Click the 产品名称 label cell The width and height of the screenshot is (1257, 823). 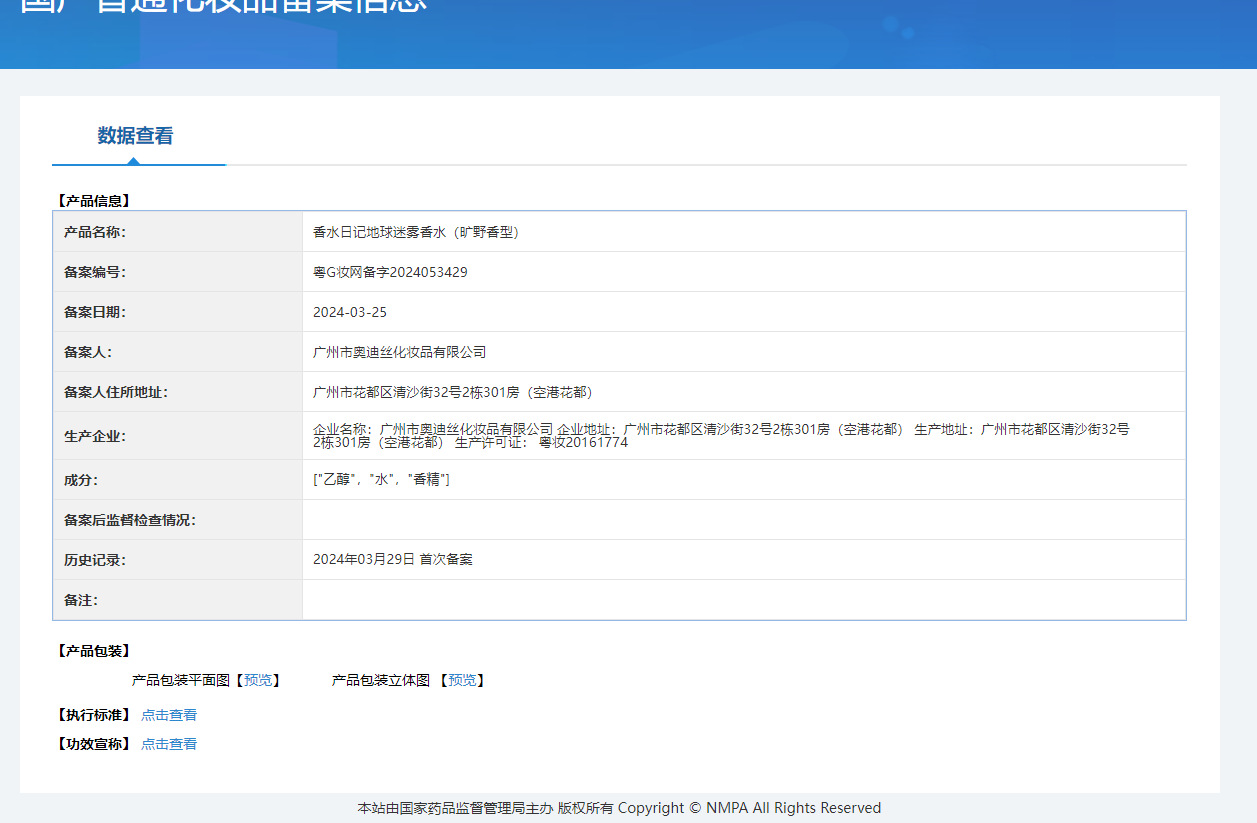point(178,232)
